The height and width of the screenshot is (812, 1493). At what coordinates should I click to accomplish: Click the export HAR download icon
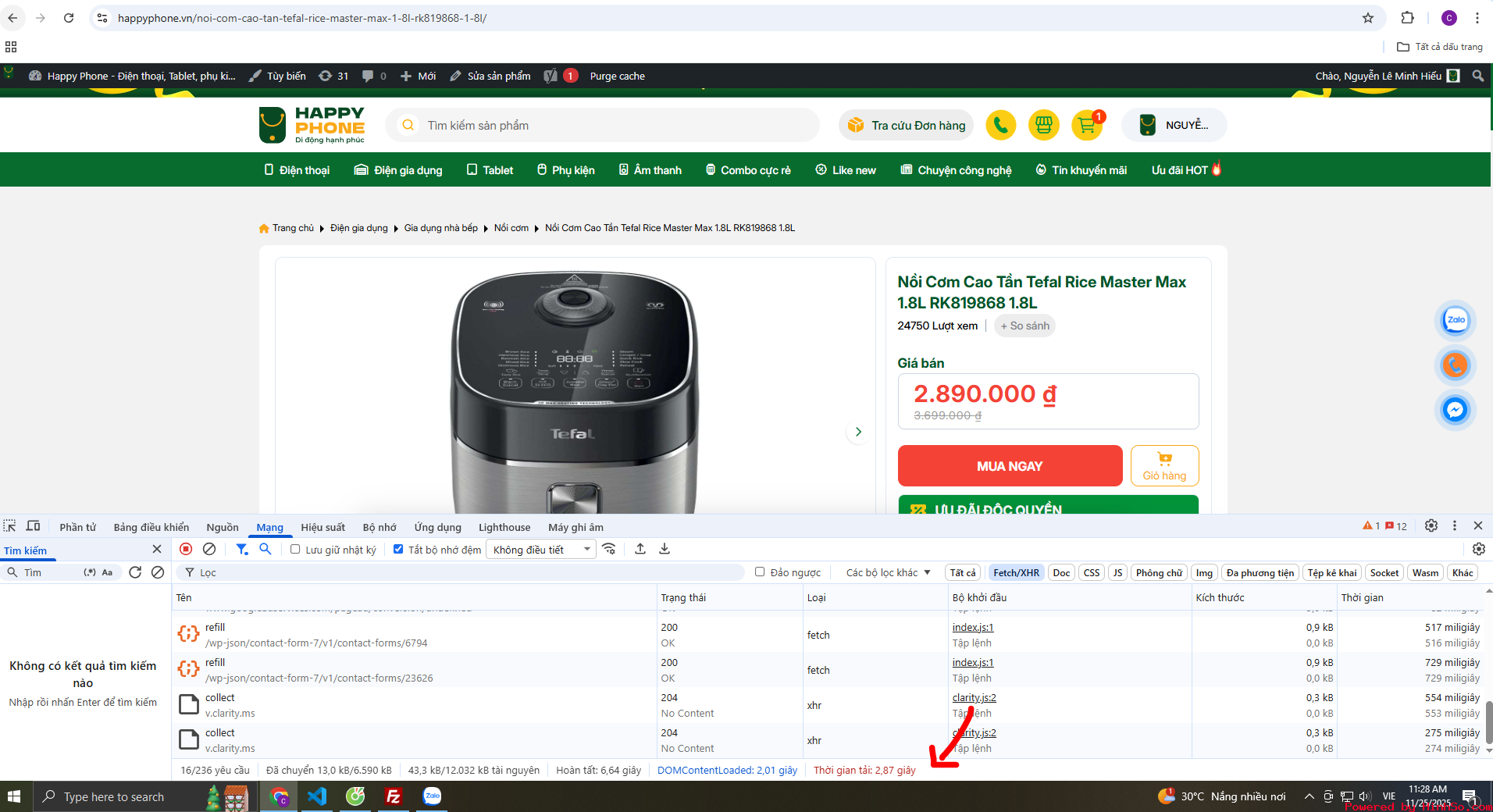point(665,549)
